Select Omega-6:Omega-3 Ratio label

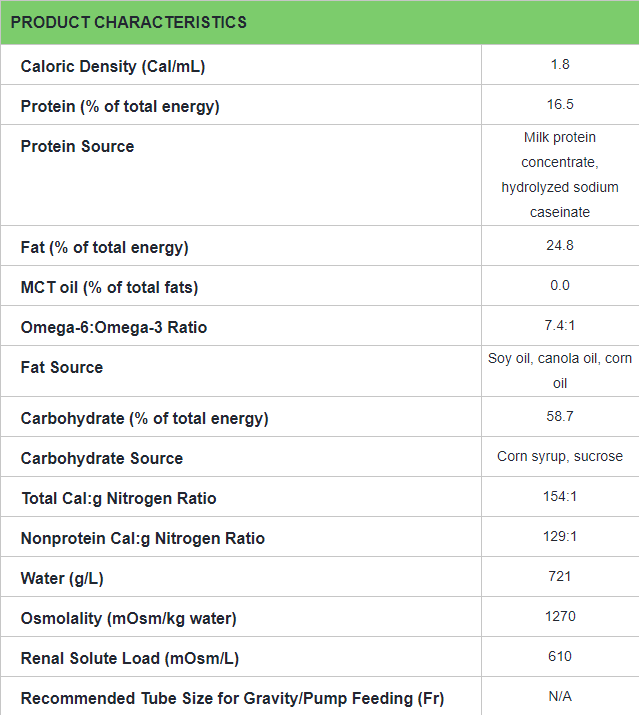pyautogui.click(x=114, y=327)
